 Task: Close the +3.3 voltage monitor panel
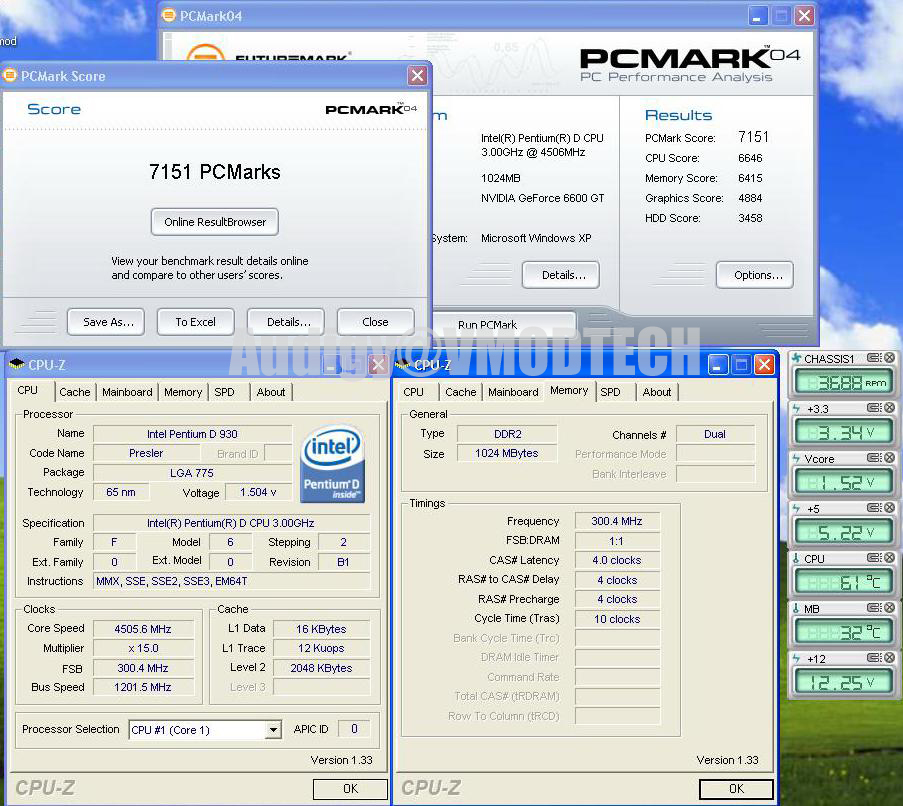890,408
